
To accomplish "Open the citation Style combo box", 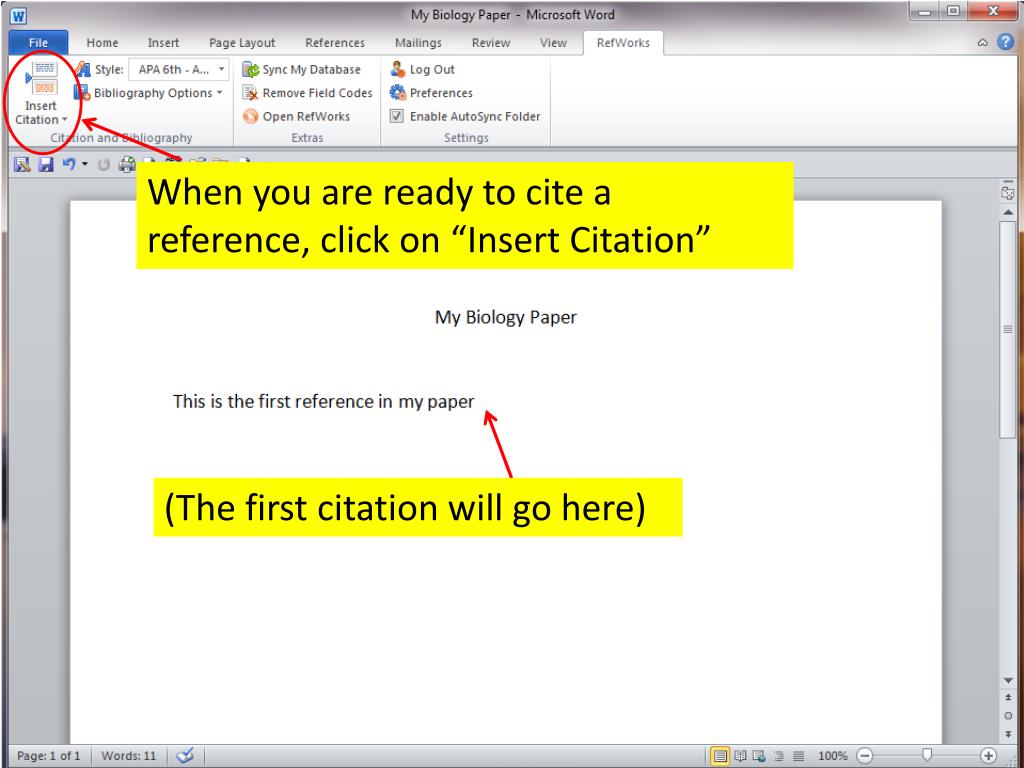I will click(178, 69).
